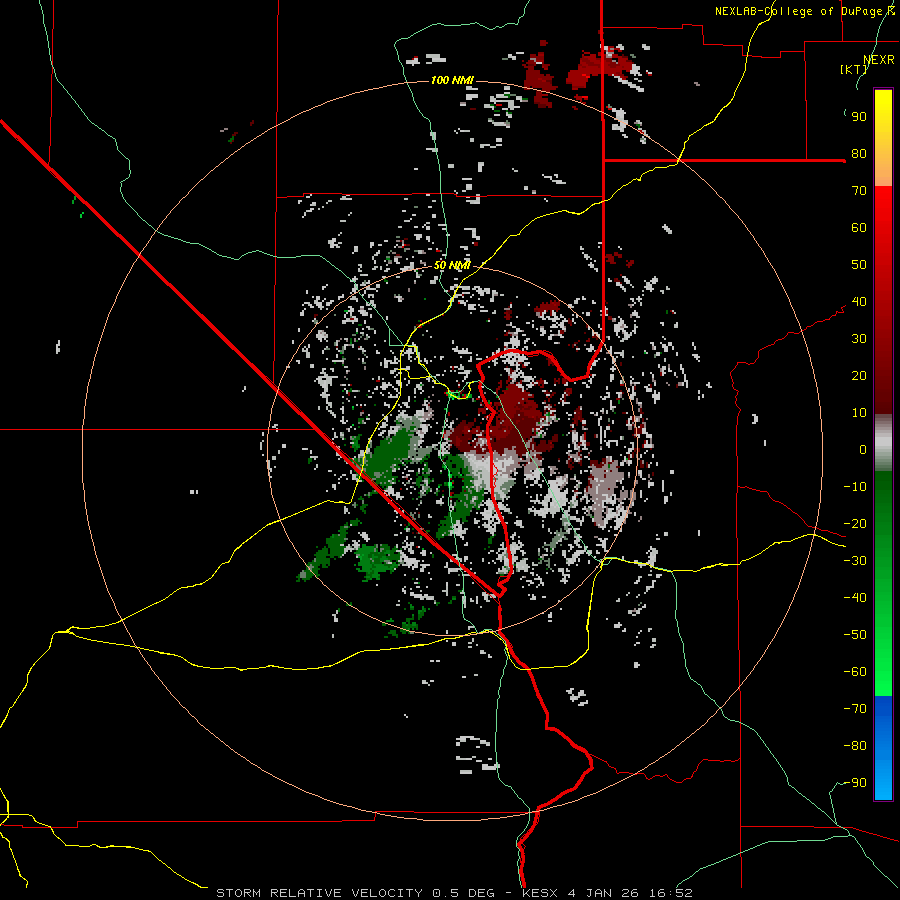Screen dimensions: 900x900
Task: Click the "-10" scale value
Action: (x=855, y=487)
